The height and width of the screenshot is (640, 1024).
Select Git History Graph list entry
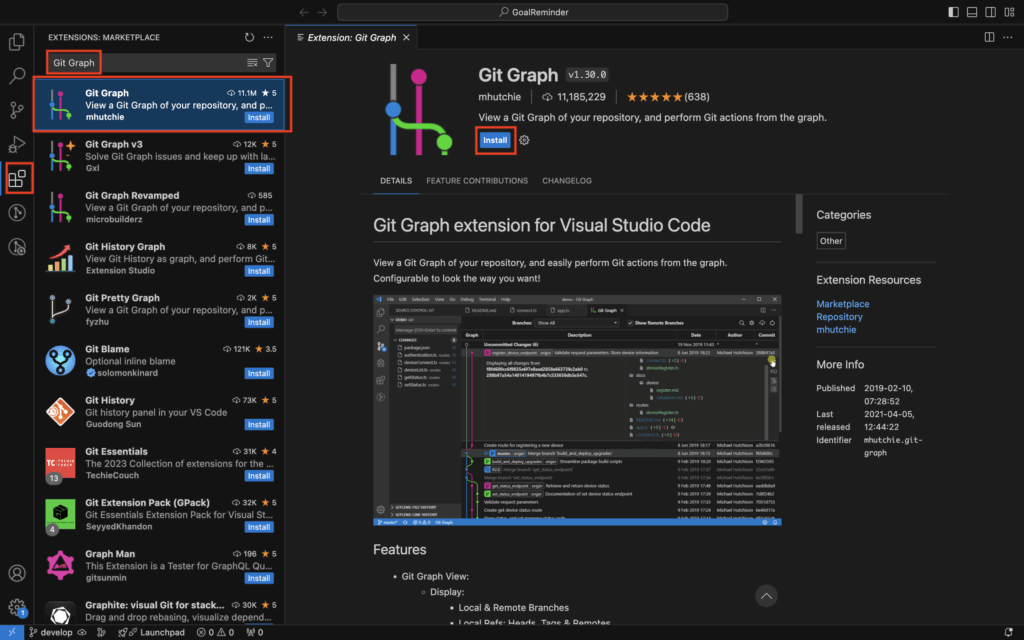pyautogui.click(x=159, y=259)
